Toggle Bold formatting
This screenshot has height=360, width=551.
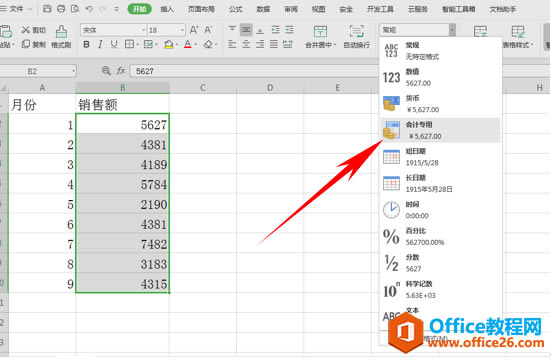86,44
